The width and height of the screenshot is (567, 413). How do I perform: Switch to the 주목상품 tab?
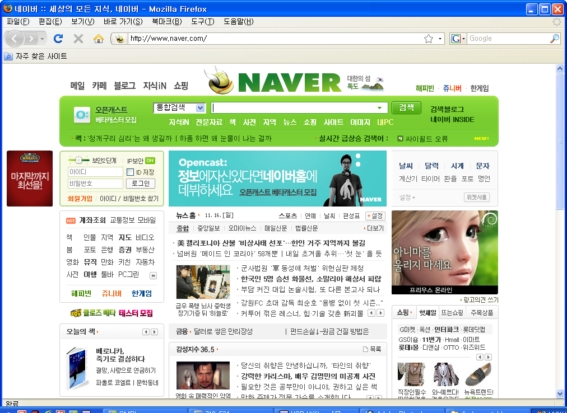[482, 313]
